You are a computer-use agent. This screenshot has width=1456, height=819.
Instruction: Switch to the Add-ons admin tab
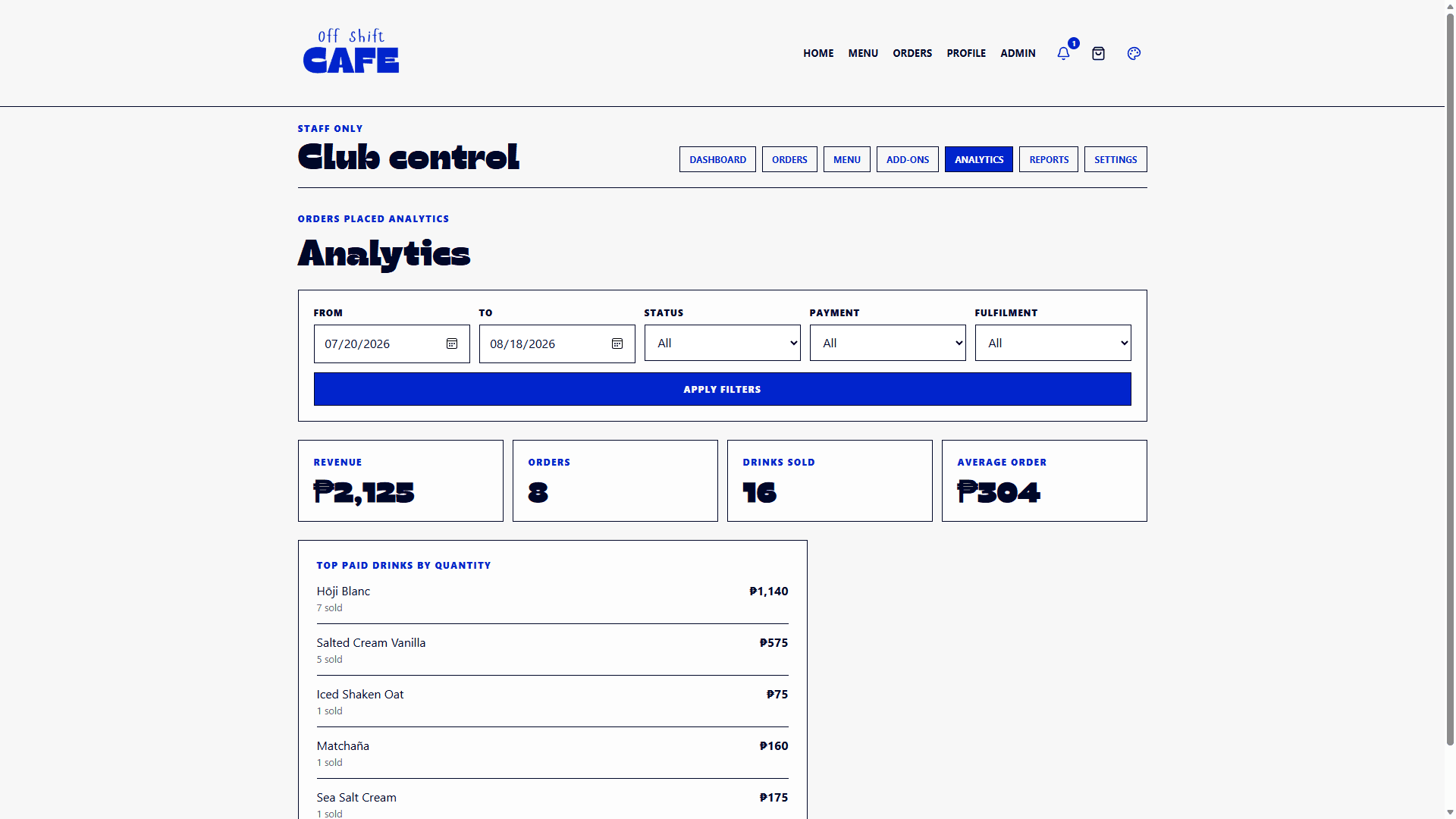pos(908,159)
